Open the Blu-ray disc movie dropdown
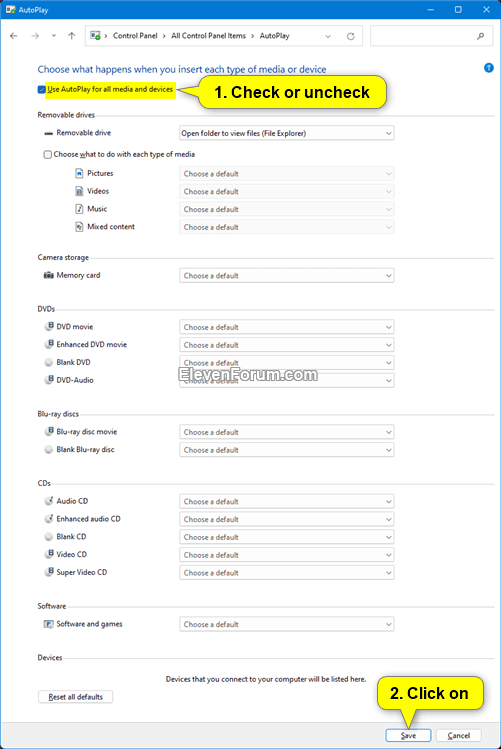The height and width of the screenshot is (749, 501). click(287, 432)
